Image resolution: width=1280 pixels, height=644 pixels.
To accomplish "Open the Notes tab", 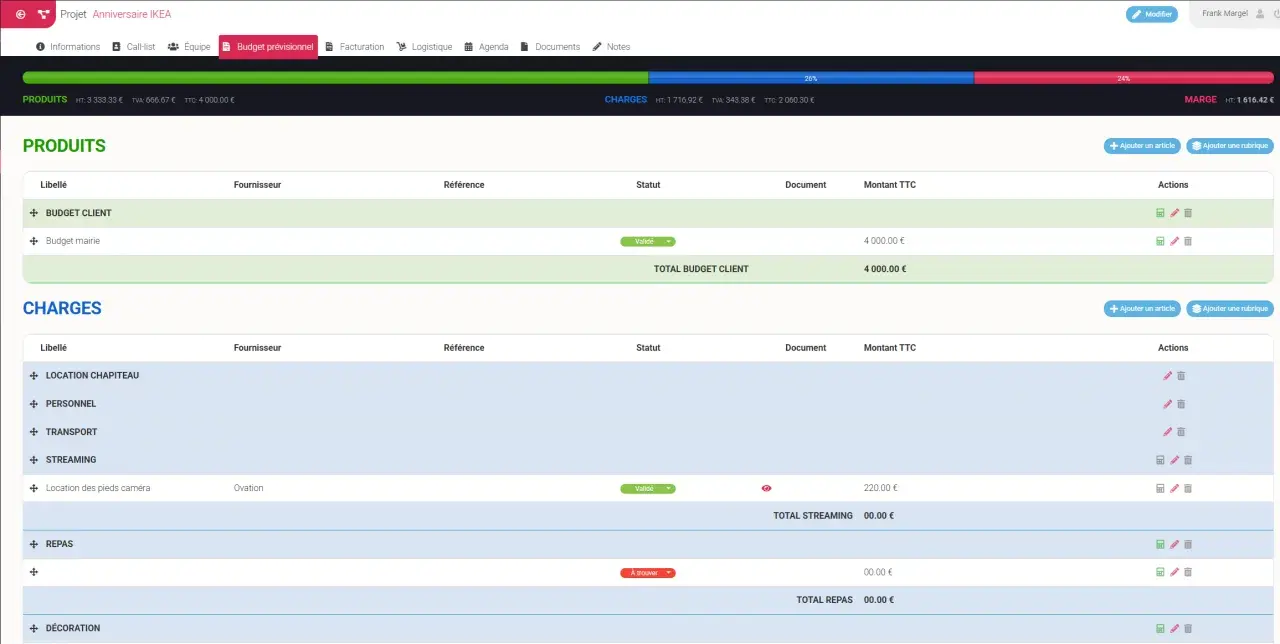I will point(611,47).
